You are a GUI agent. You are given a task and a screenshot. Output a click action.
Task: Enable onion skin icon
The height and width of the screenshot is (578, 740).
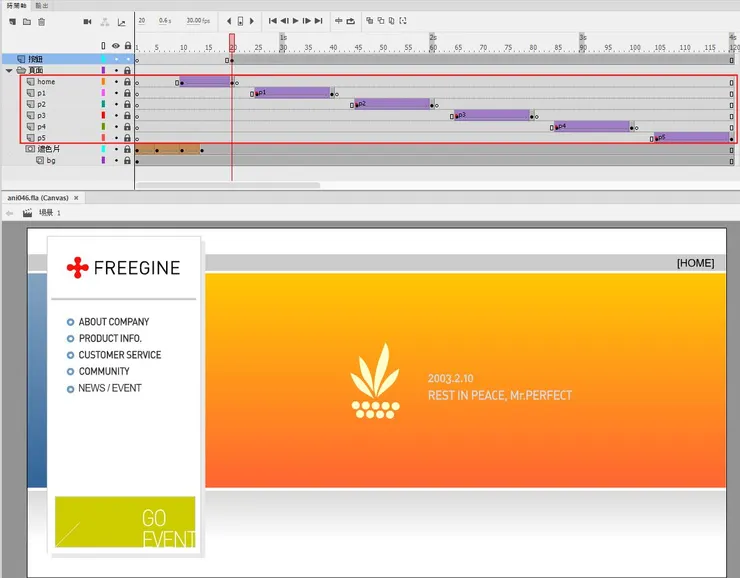(370, 21)
